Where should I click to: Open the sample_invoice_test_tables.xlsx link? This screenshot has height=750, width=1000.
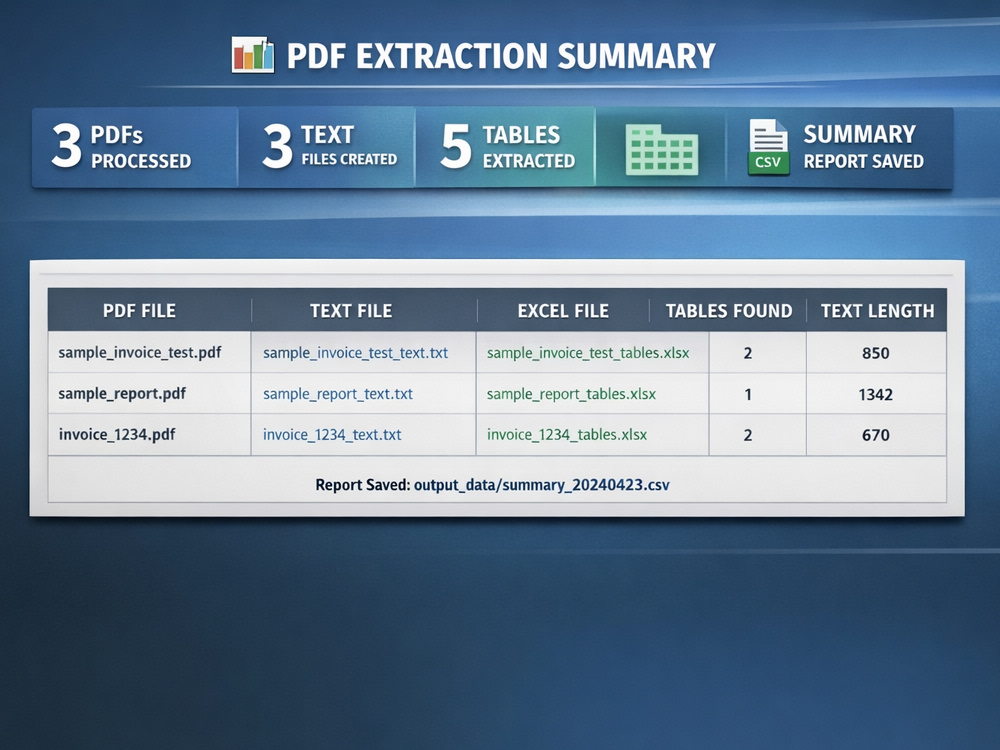click(588, 353)
